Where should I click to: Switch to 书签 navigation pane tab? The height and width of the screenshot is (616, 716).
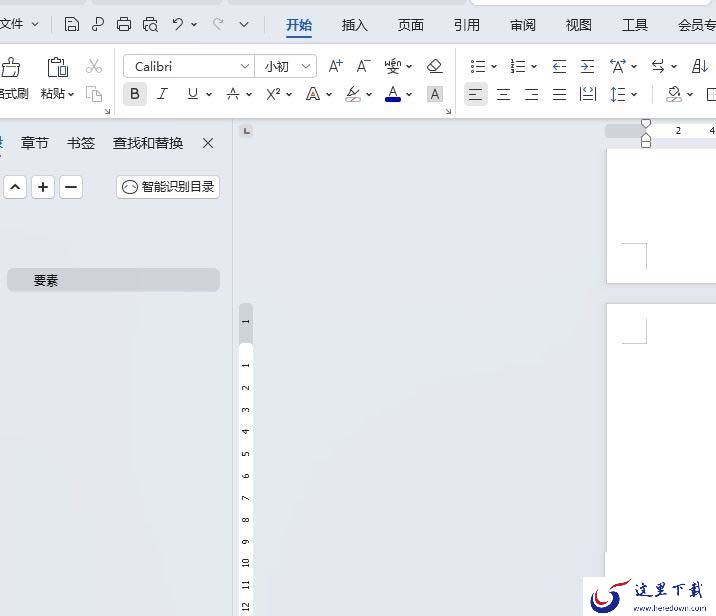tap(81, 143)
